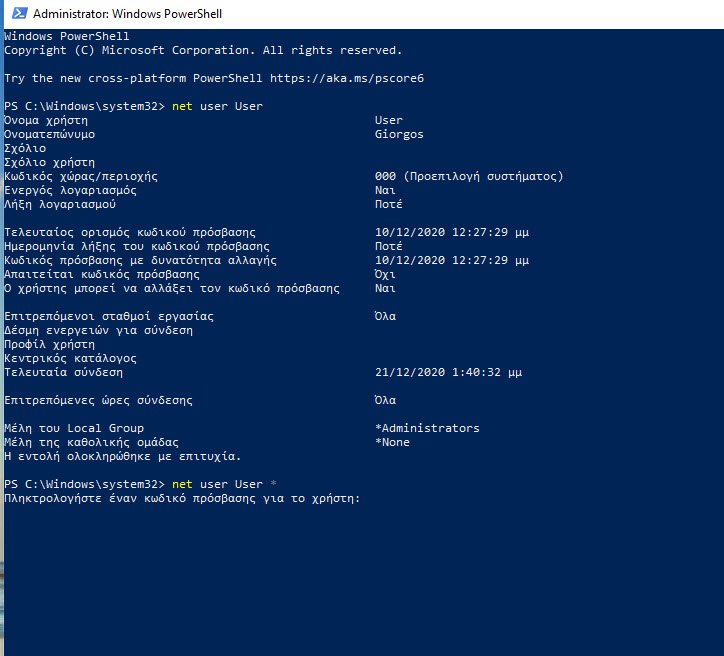This screenshot has width=724, height=656.
Task: Click the "Τελευταία σύνδεση" label
Action: [63, 372]
